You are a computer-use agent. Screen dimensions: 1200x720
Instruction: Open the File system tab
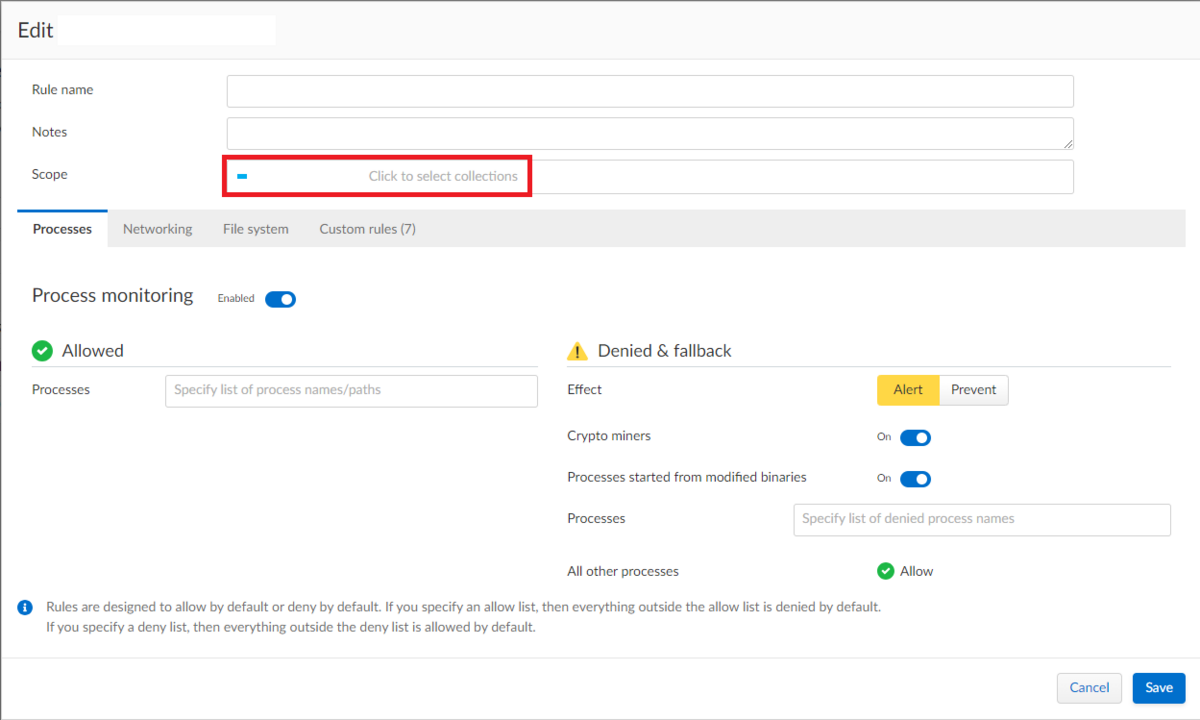[x=256, y=229]
